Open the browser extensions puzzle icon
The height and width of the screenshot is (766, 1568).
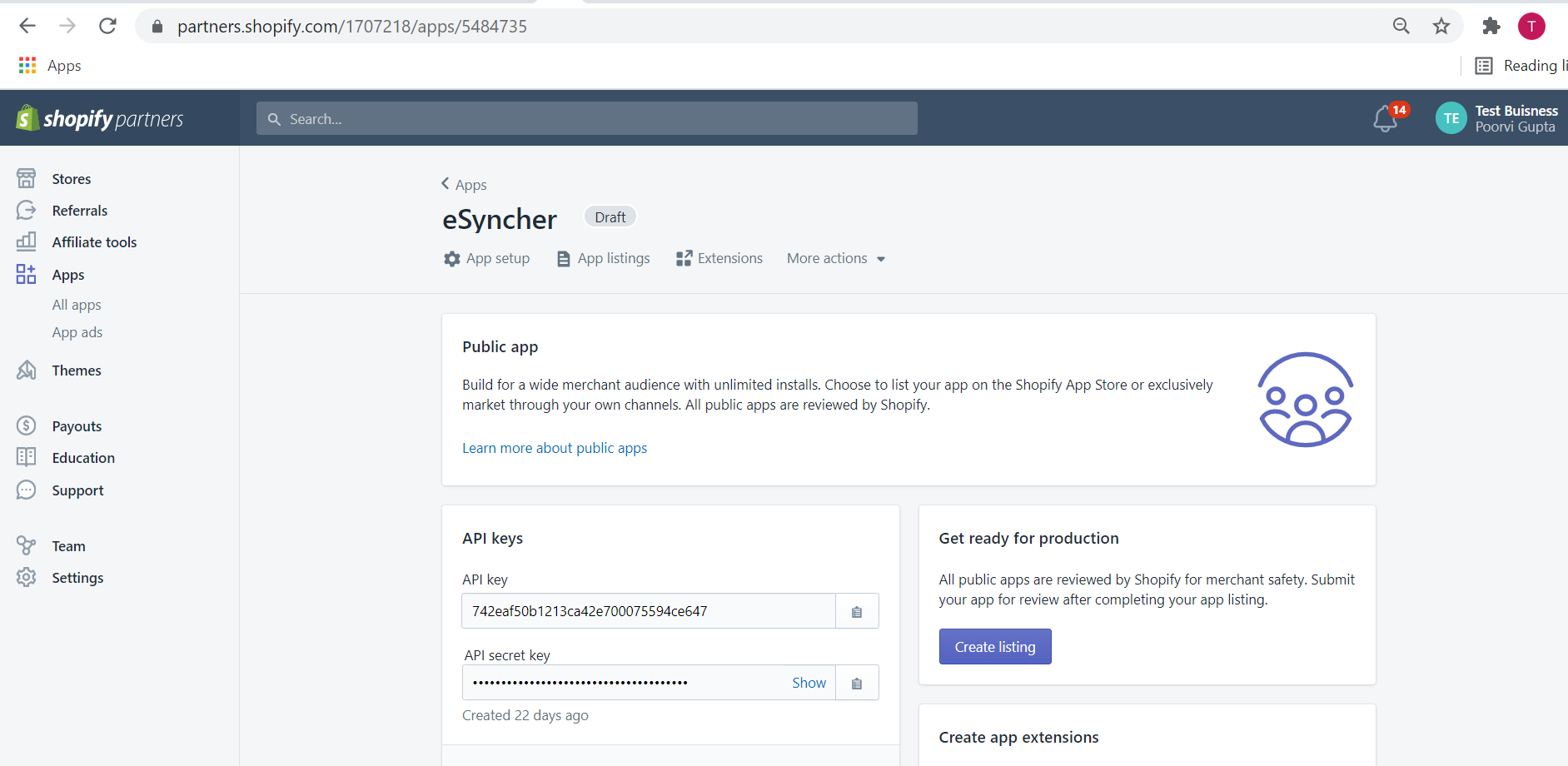tap(1491, 26)
